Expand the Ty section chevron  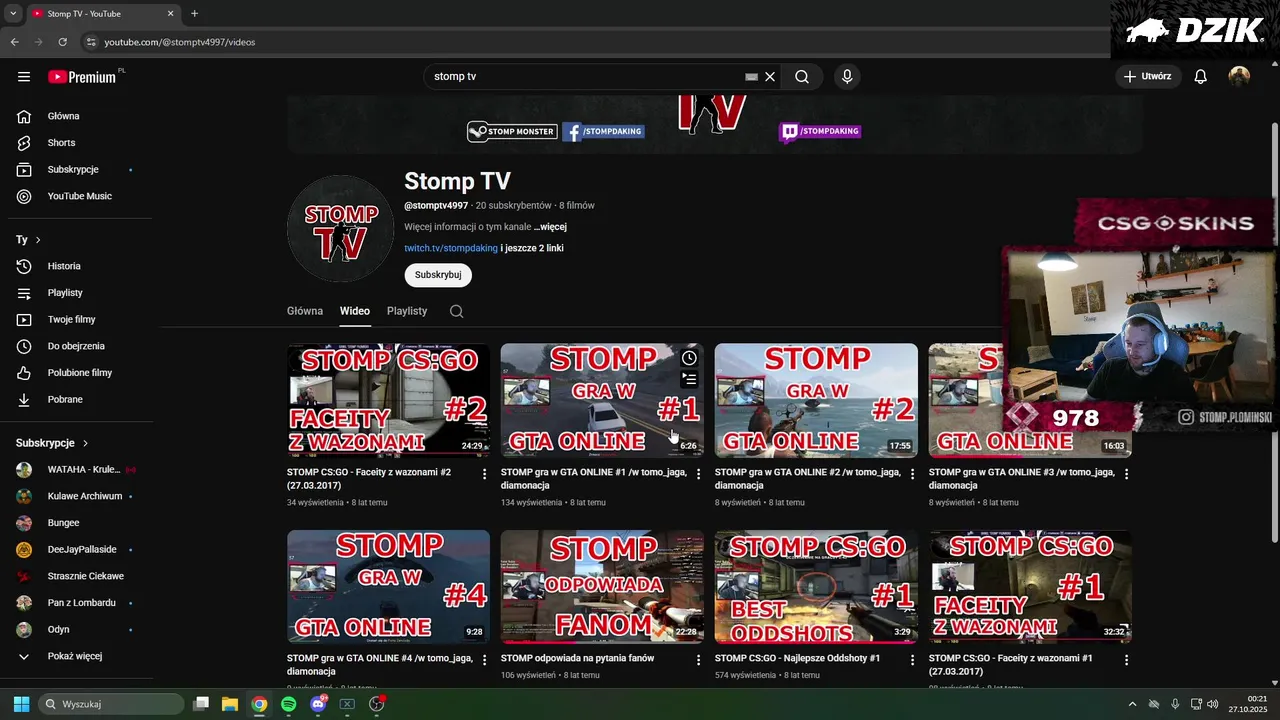click(38, 240)
